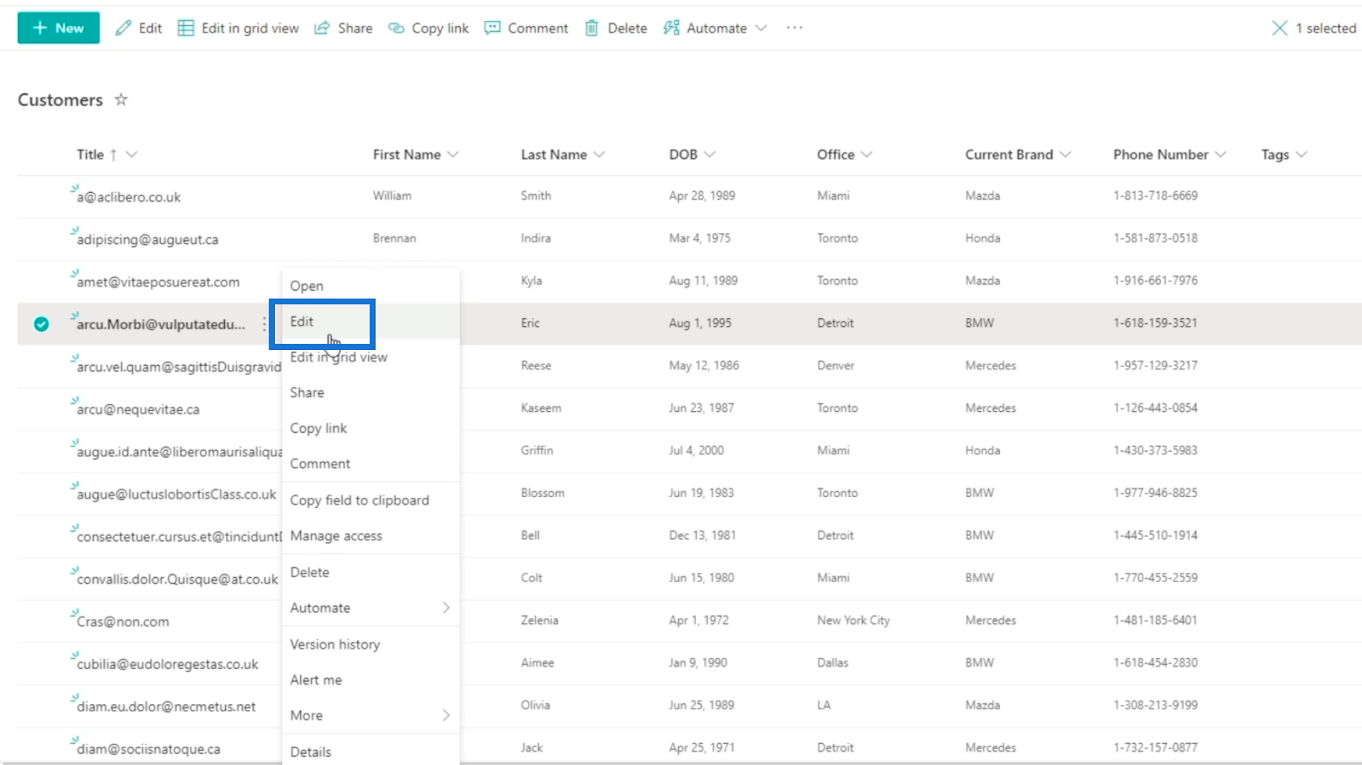
Task: Favorite the Customers list star icon
Action: pyautogui.click(x=121, y=99)
